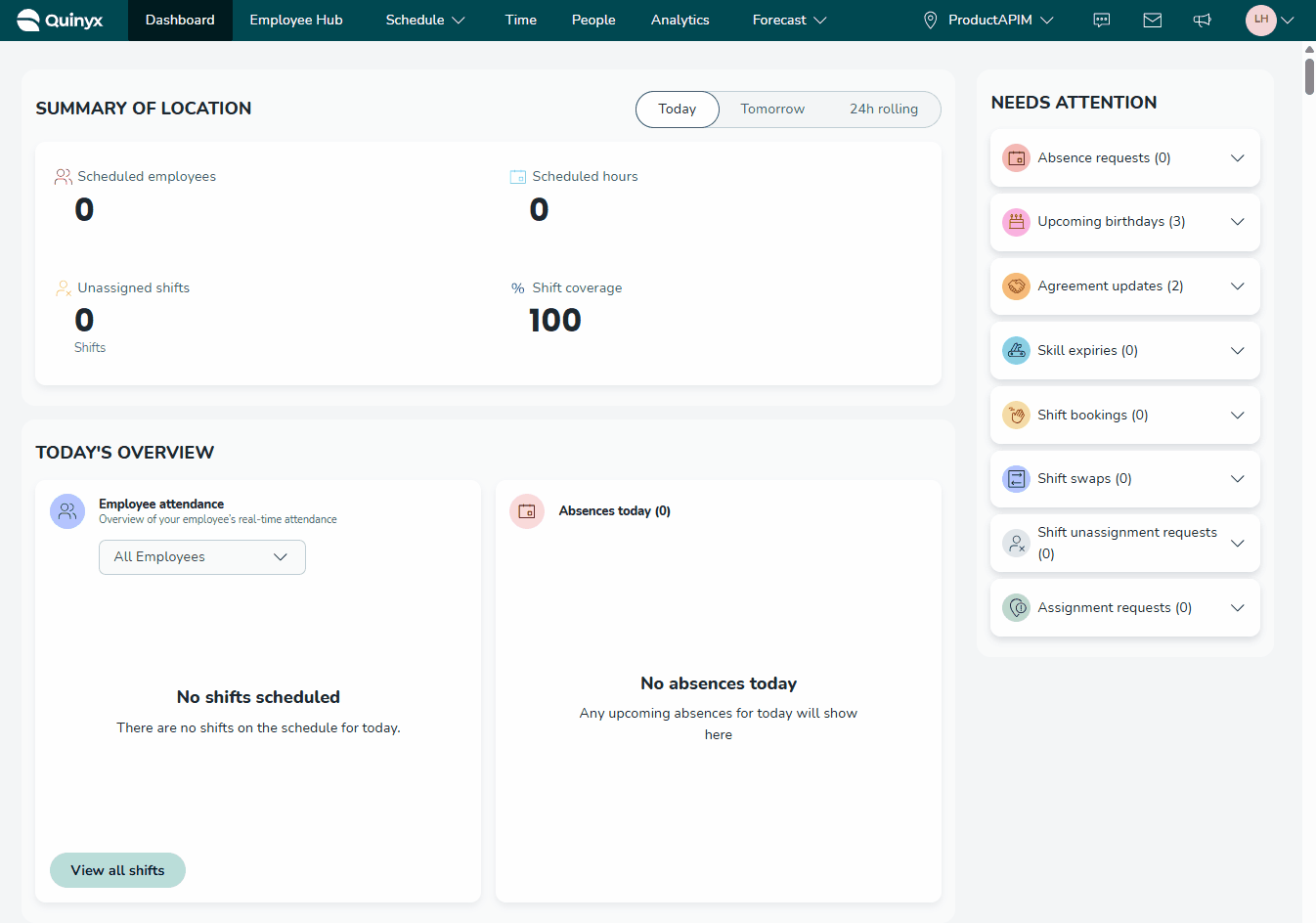Image resolution: width=1316 pixels, height=923 pixels.
Task: Expand the Shift bookings section chevron
Action: [x=1238, y=415]
